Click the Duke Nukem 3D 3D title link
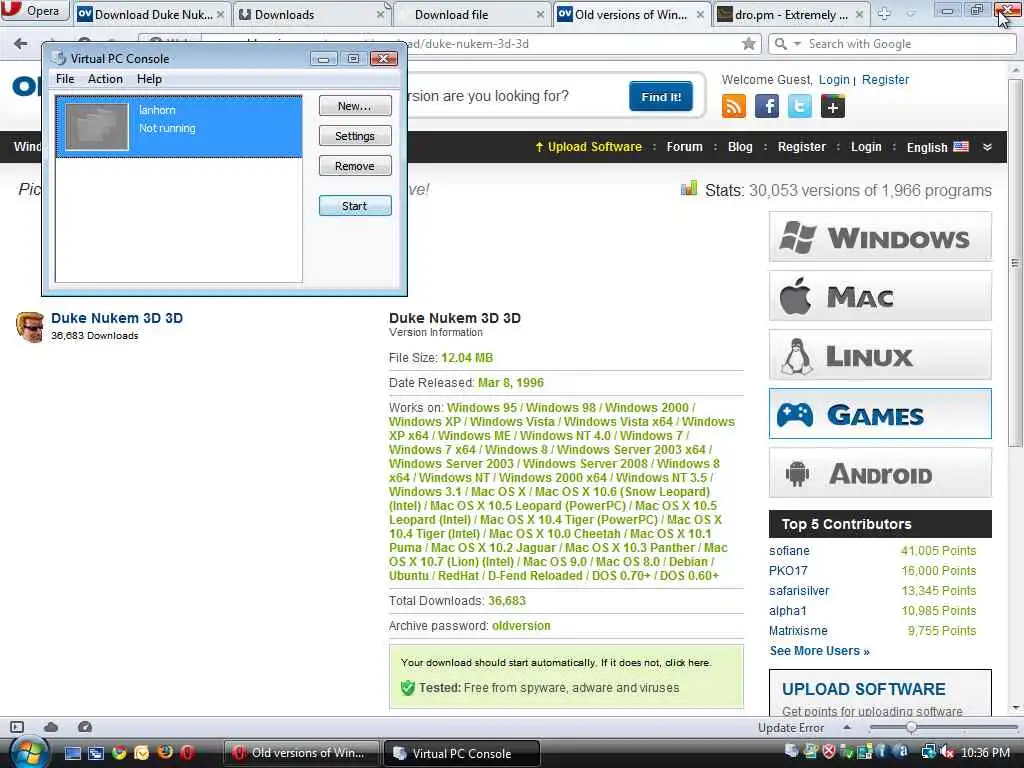The height and width of the screenshot is (768, 1024). 117,318
